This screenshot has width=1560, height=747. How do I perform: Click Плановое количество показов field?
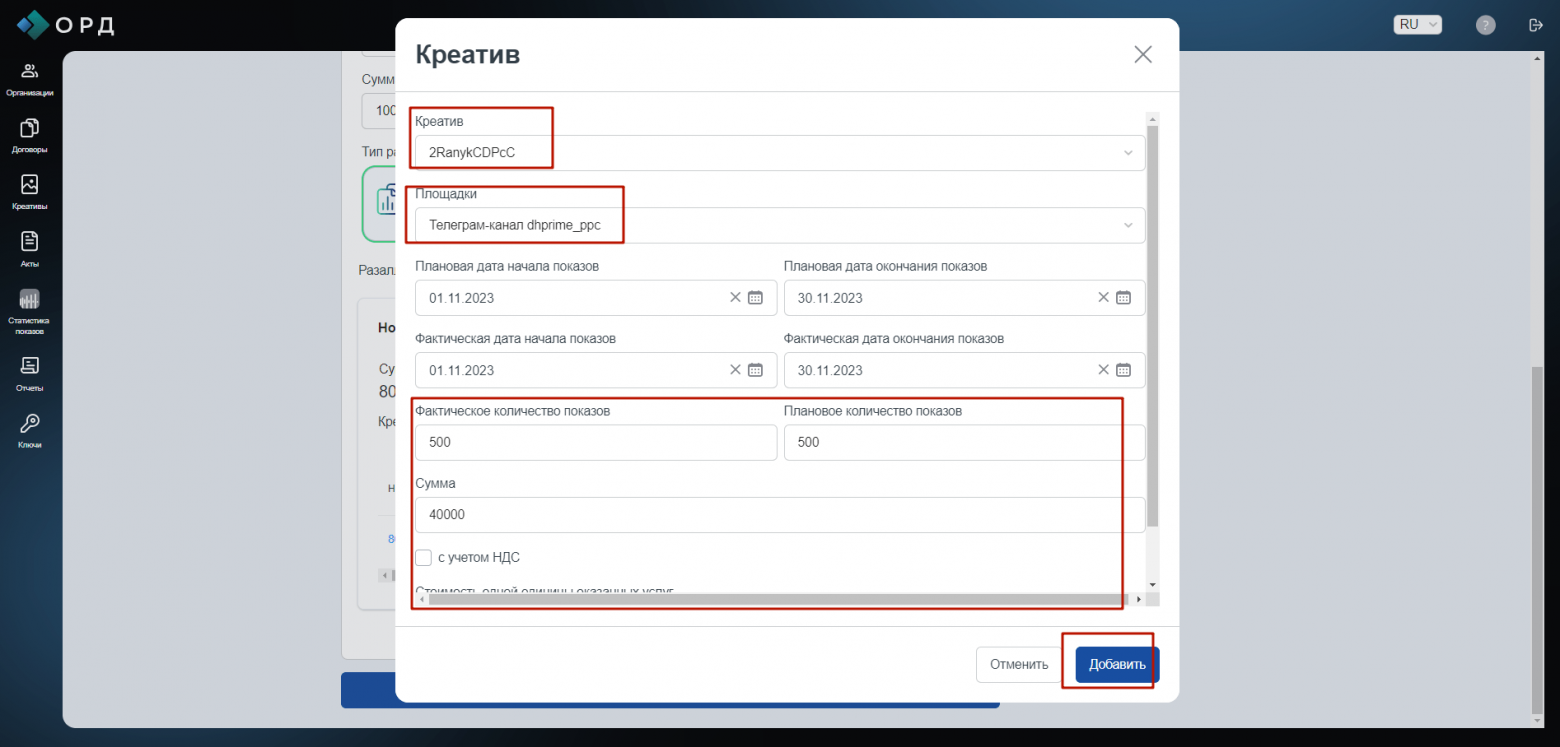pos(965,442)
